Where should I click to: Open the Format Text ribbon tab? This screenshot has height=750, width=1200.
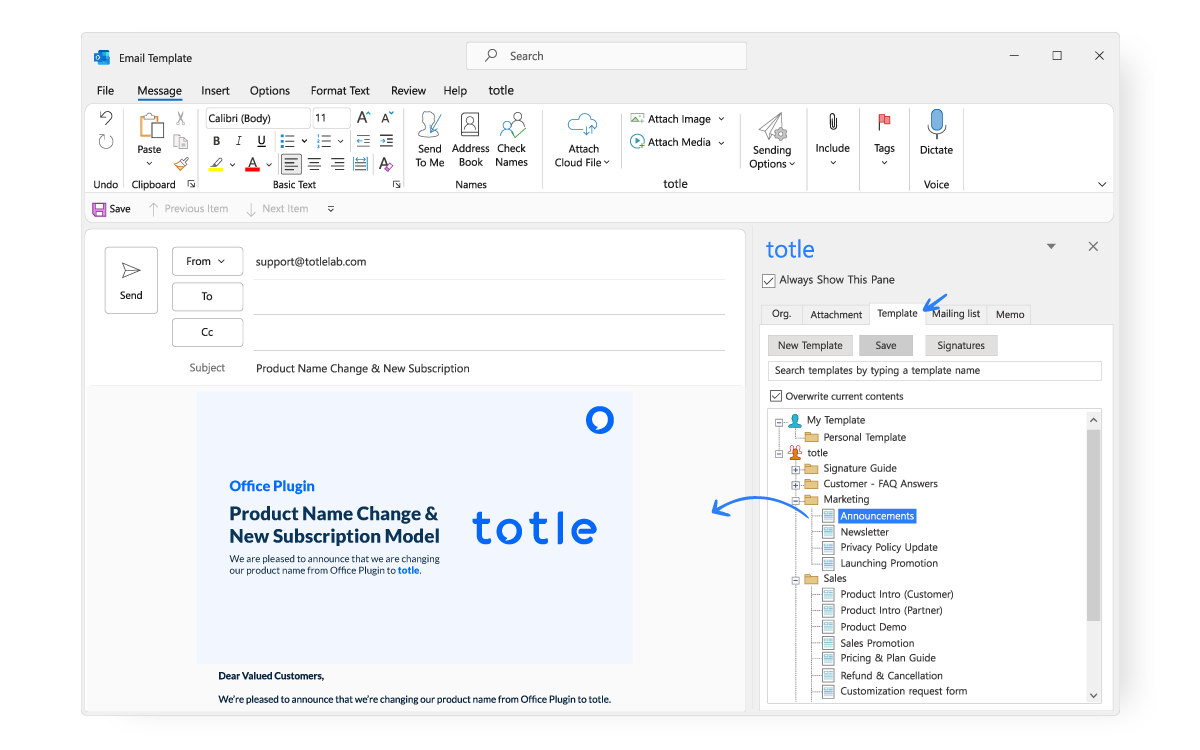(x=340, y=90)
